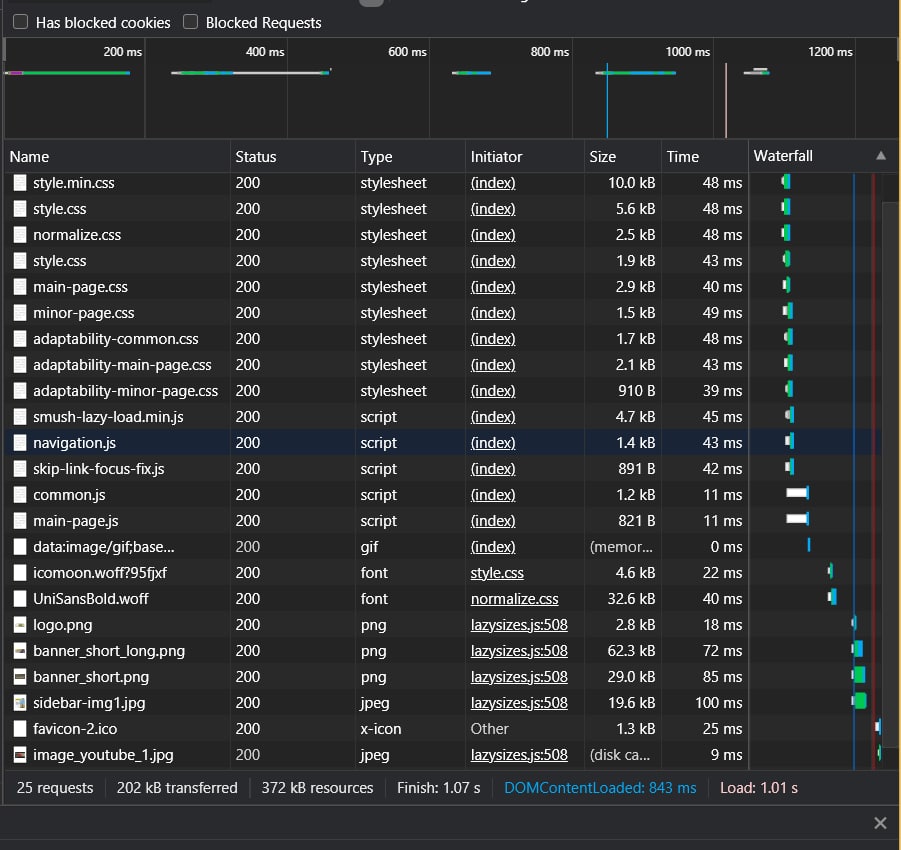The image size is (901, 850).
Task: Click the banner_short_long.png file icon
Action: click(x=20, y=651)
